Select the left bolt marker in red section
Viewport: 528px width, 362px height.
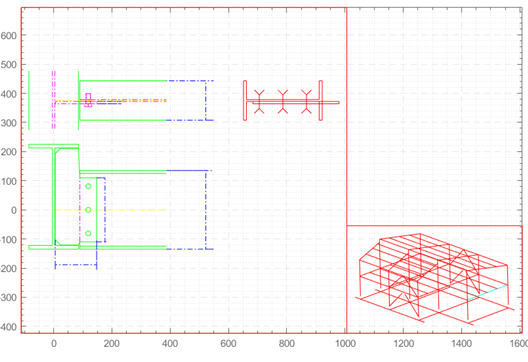tap(259, 101)
